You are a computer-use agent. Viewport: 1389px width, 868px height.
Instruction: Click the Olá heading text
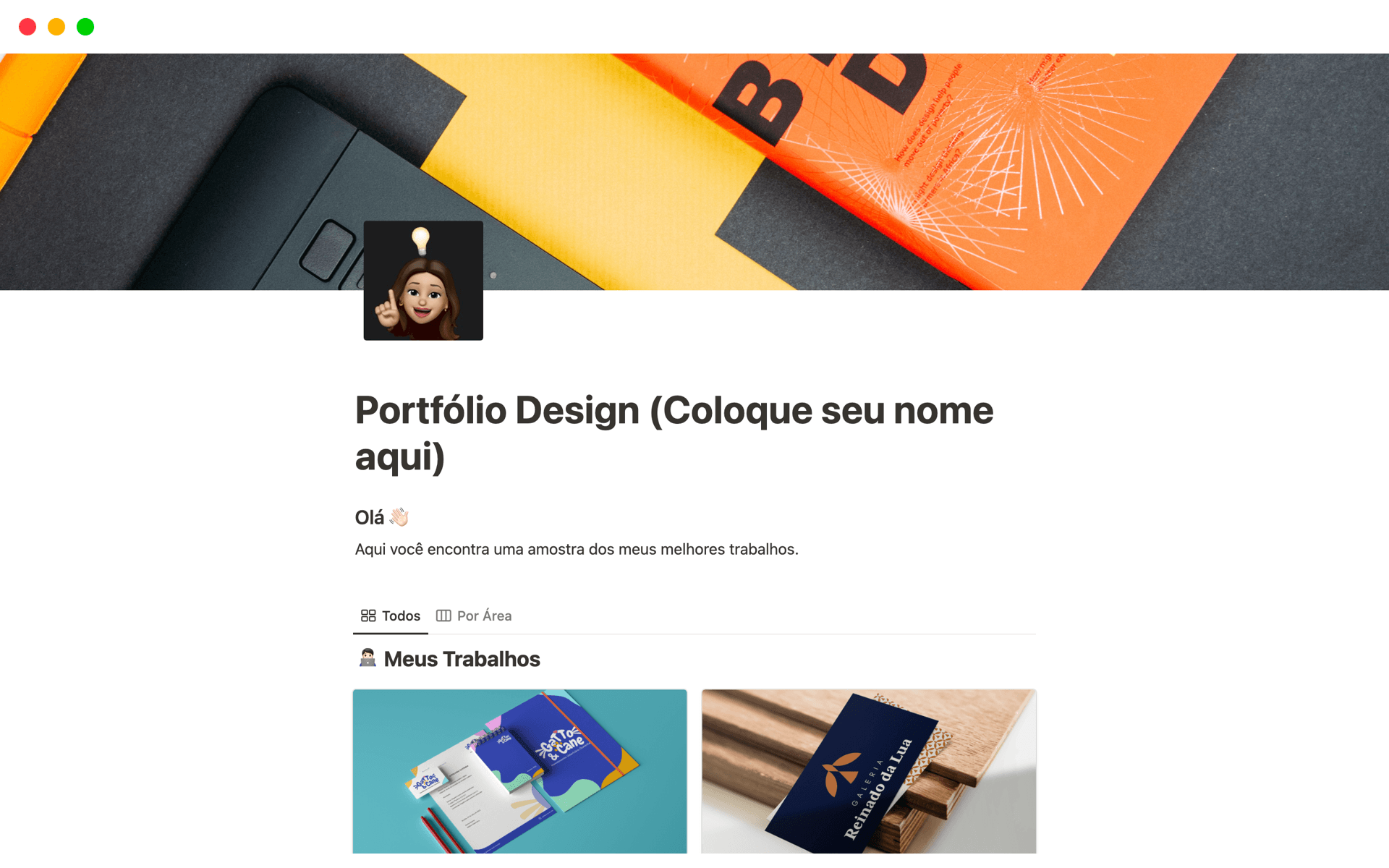(369, 517)
